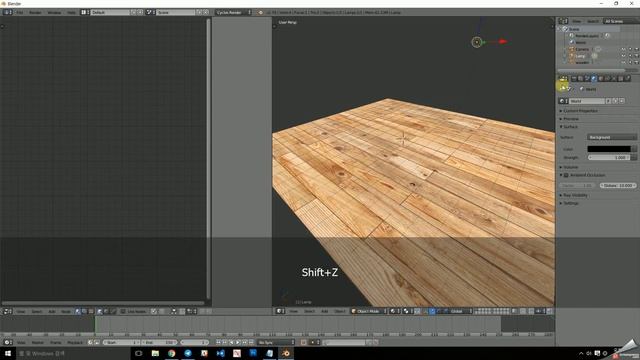Select the active World properties tab

point(594,78)
